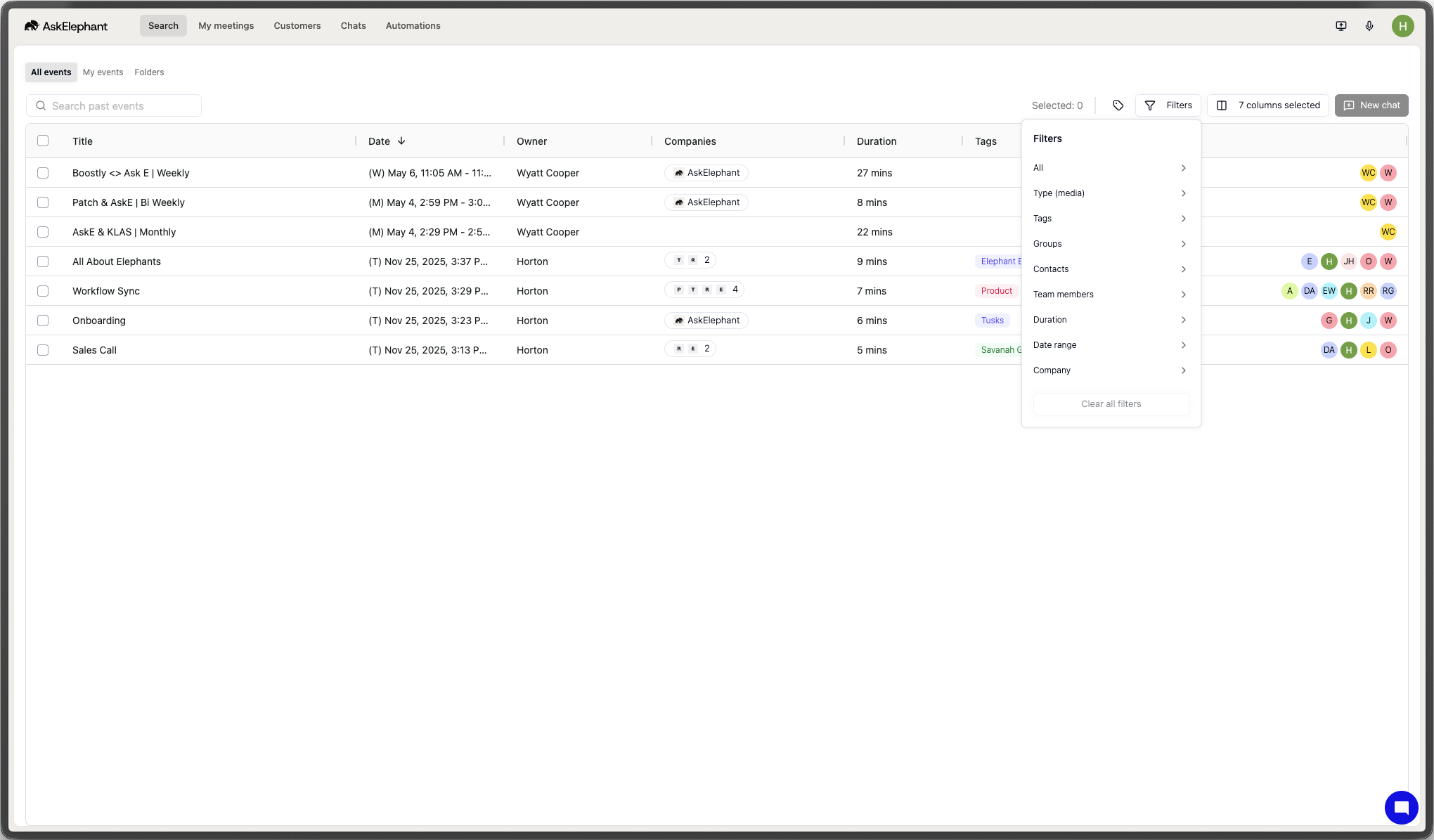Click the microphone icon in header

point(1369,26)
